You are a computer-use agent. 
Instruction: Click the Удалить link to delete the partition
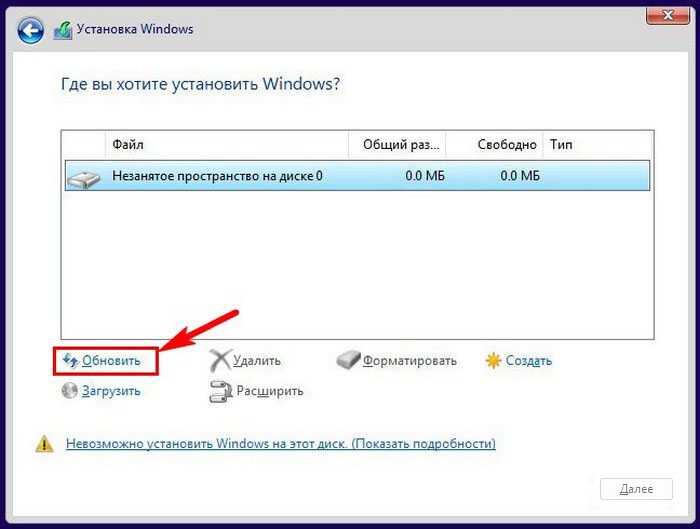click(x=257, y=361)
